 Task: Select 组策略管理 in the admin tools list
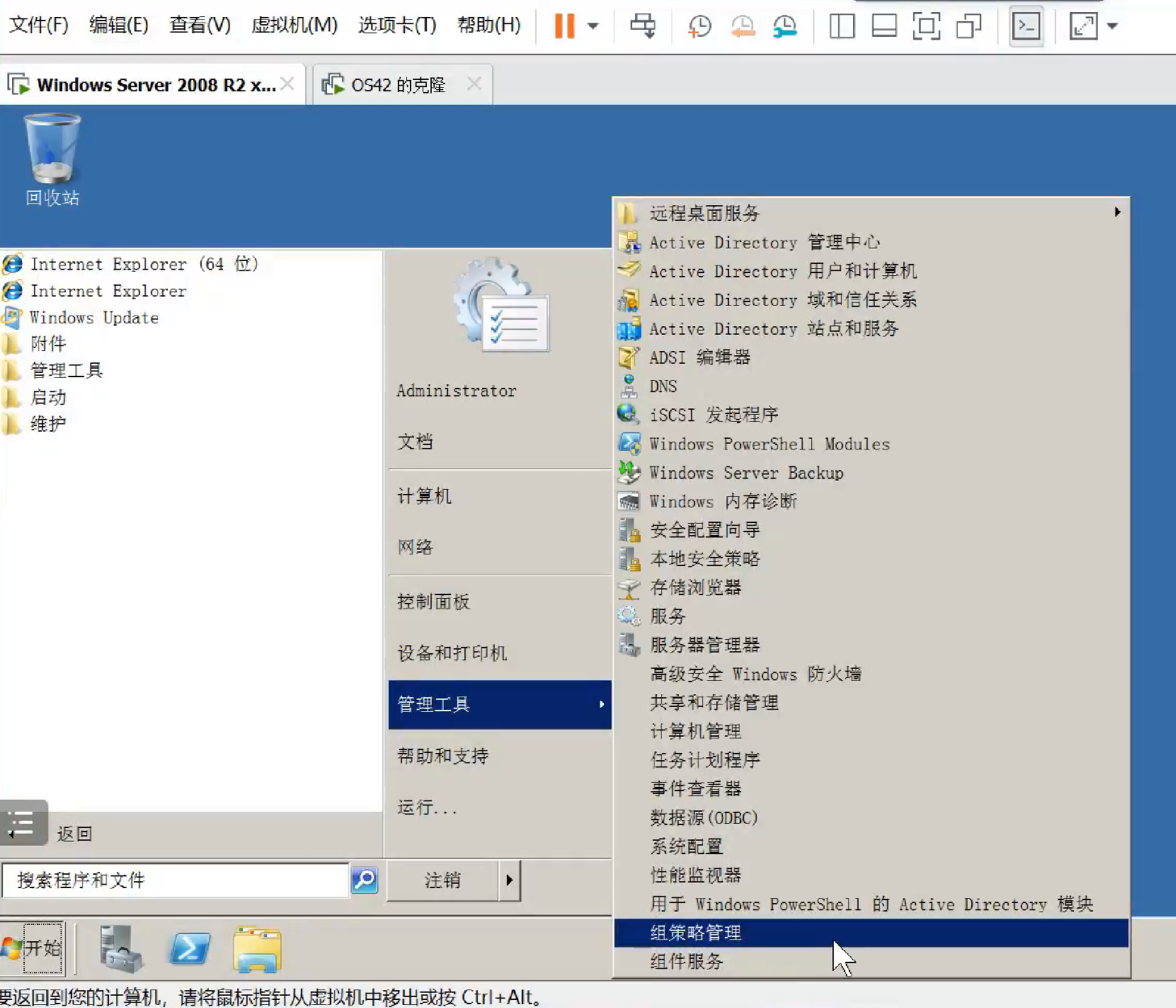871,933
